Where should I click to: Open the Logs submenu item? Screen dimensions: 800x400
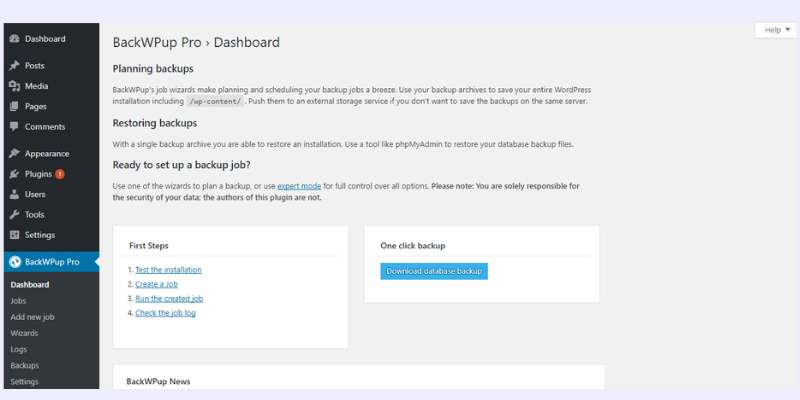[x=19, y=349]
